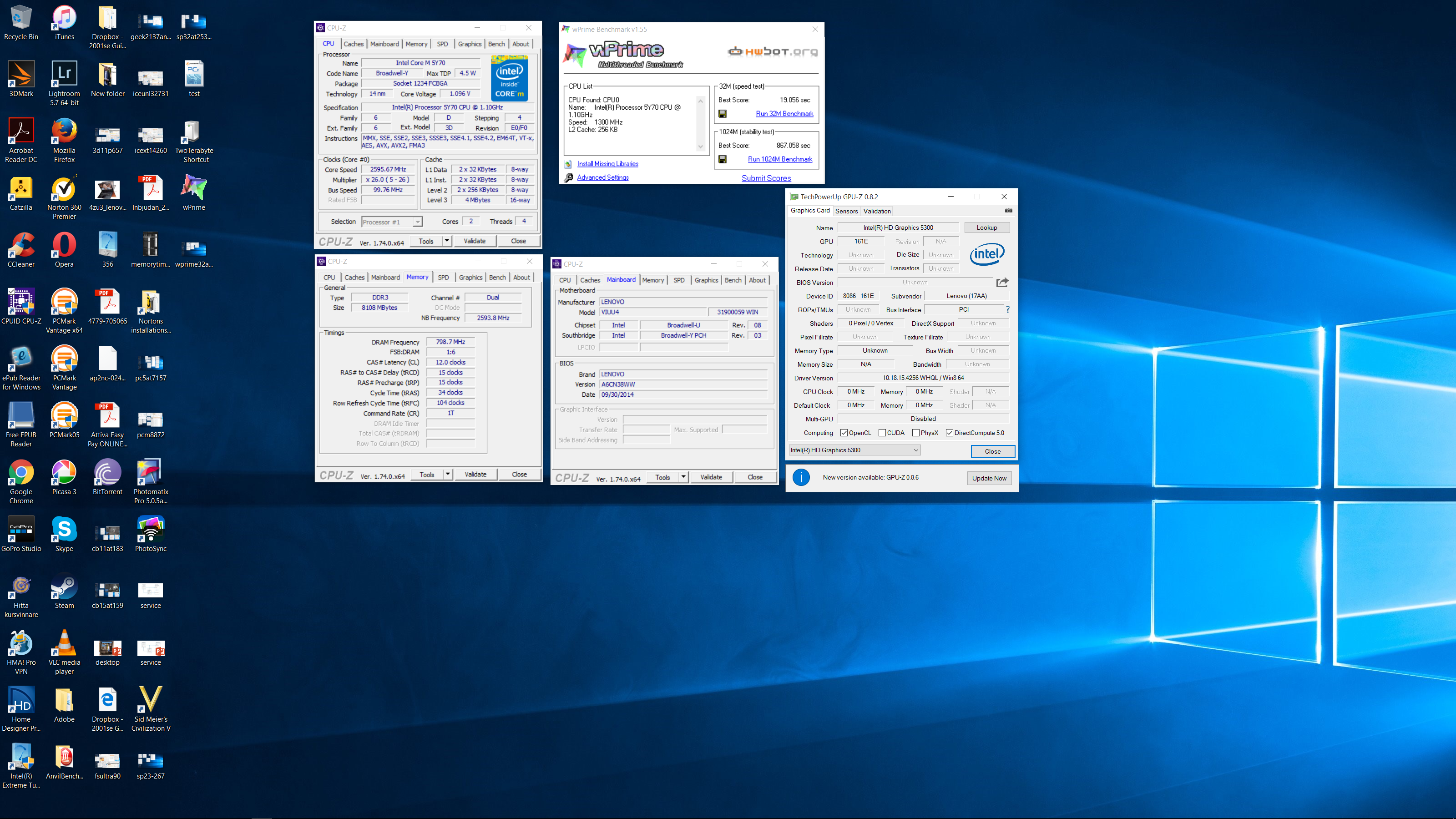
Task: Expand Tools dropdown arrow in Mainboard window
Action: pyautogui.click(x=683, y=477)
